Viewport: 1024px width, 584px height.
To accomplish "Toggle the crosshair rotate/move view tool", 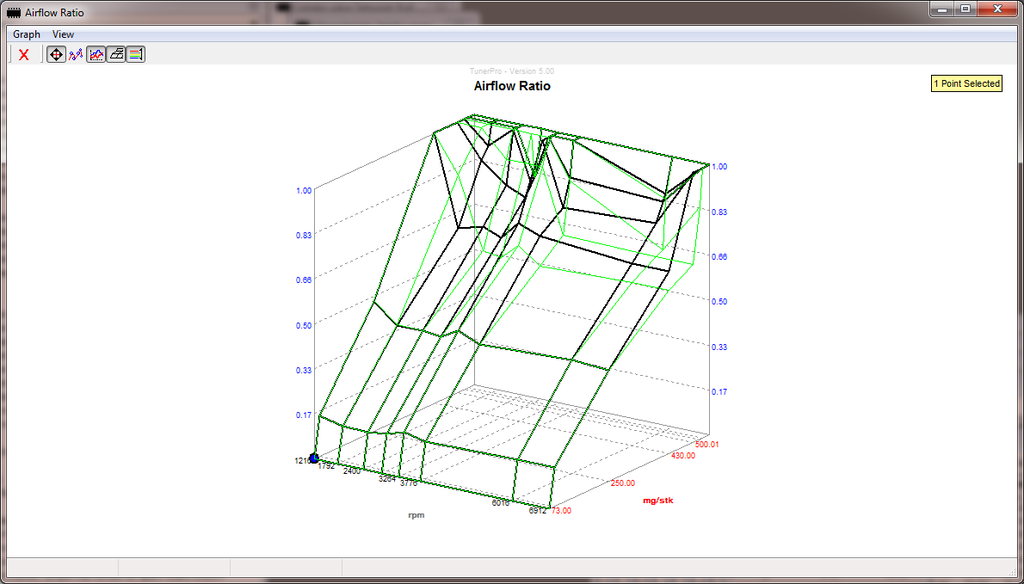I will click(56, 55).
